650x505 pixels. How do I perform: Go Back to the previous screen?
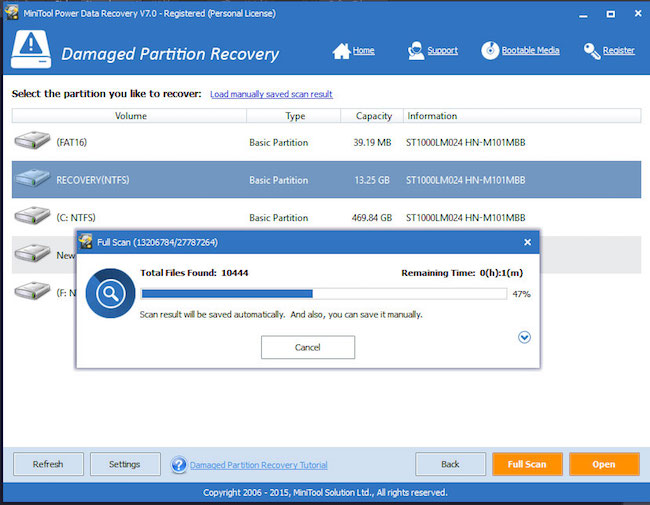450,464
